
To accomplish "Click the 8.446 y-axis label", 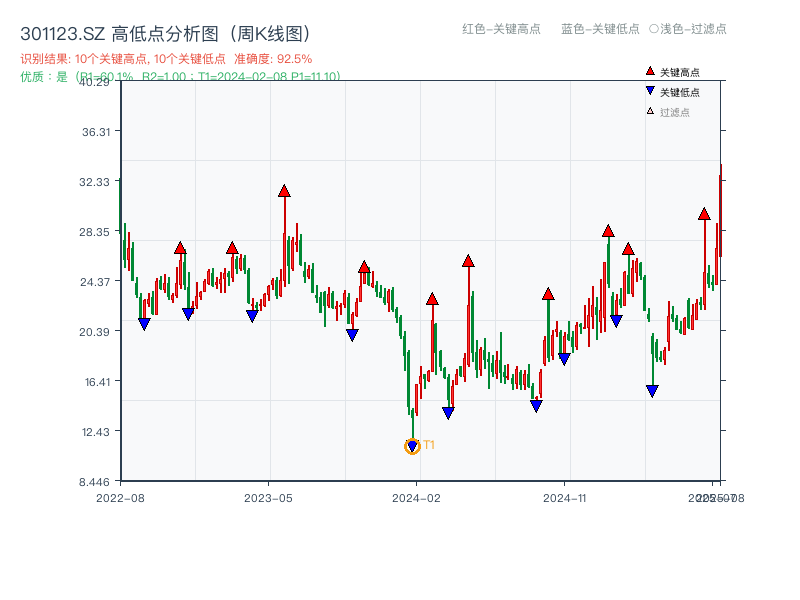I will tap(94, 482).
